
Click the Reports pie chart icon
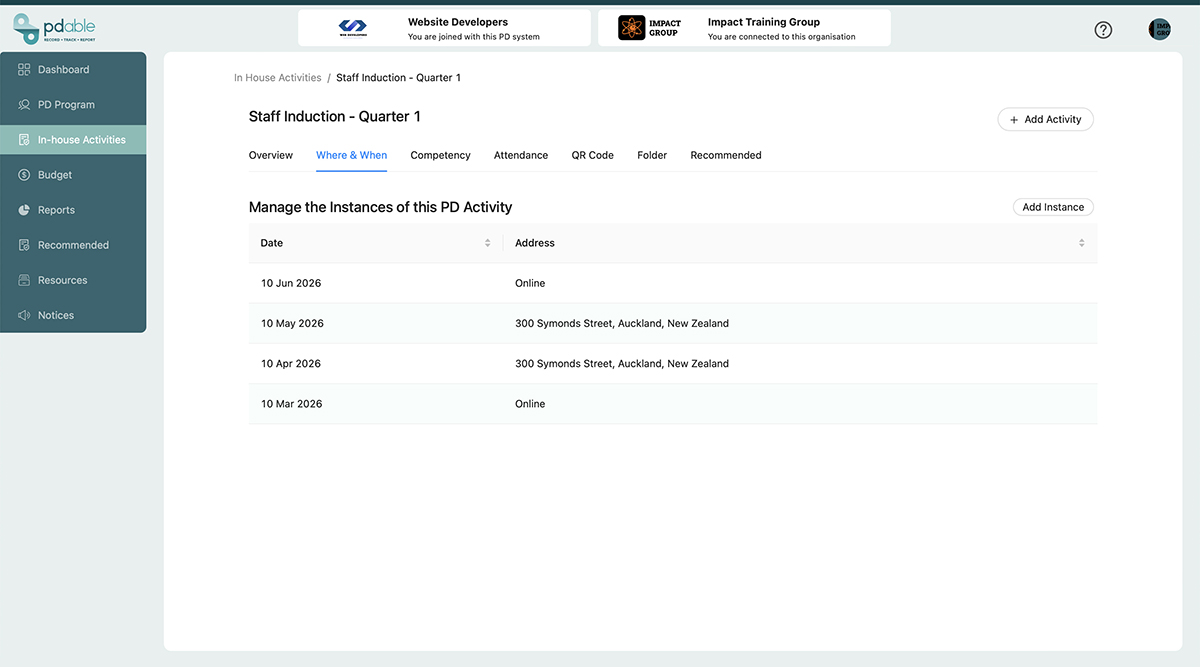coord(24,210)
